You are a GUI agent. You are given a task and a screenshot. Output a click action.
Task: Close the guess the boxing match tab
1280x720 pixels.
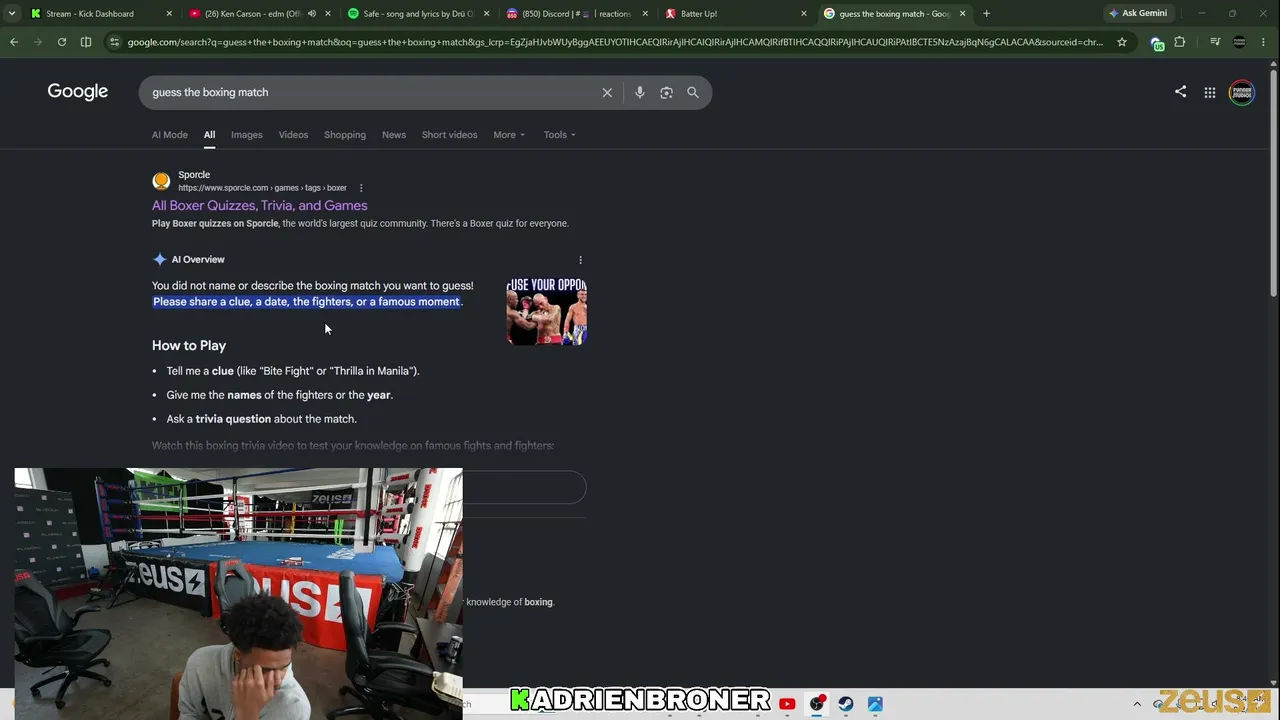[x=963, y=14]
